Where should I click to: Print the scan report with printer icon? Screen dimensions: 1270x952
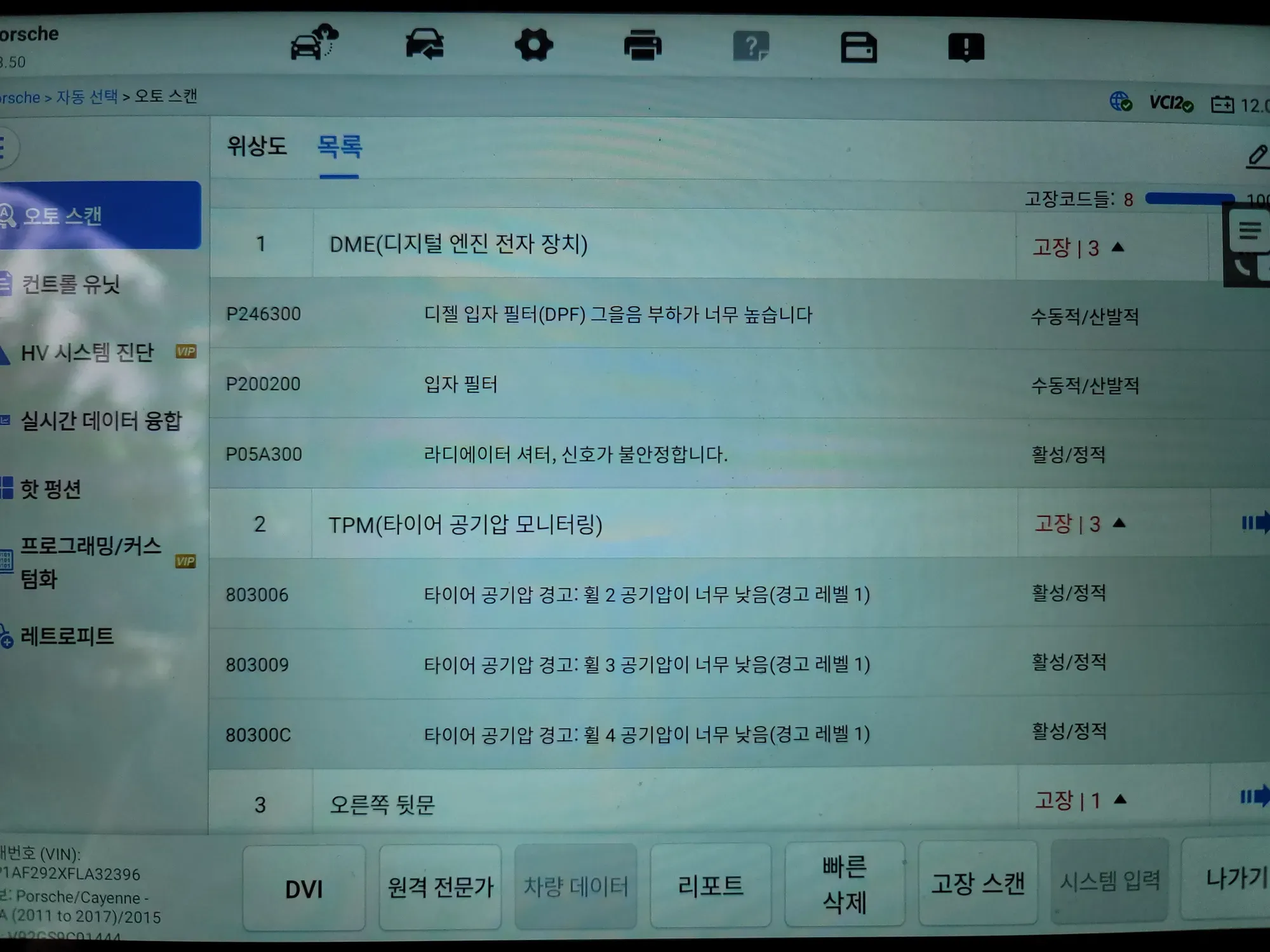[643, 46]
